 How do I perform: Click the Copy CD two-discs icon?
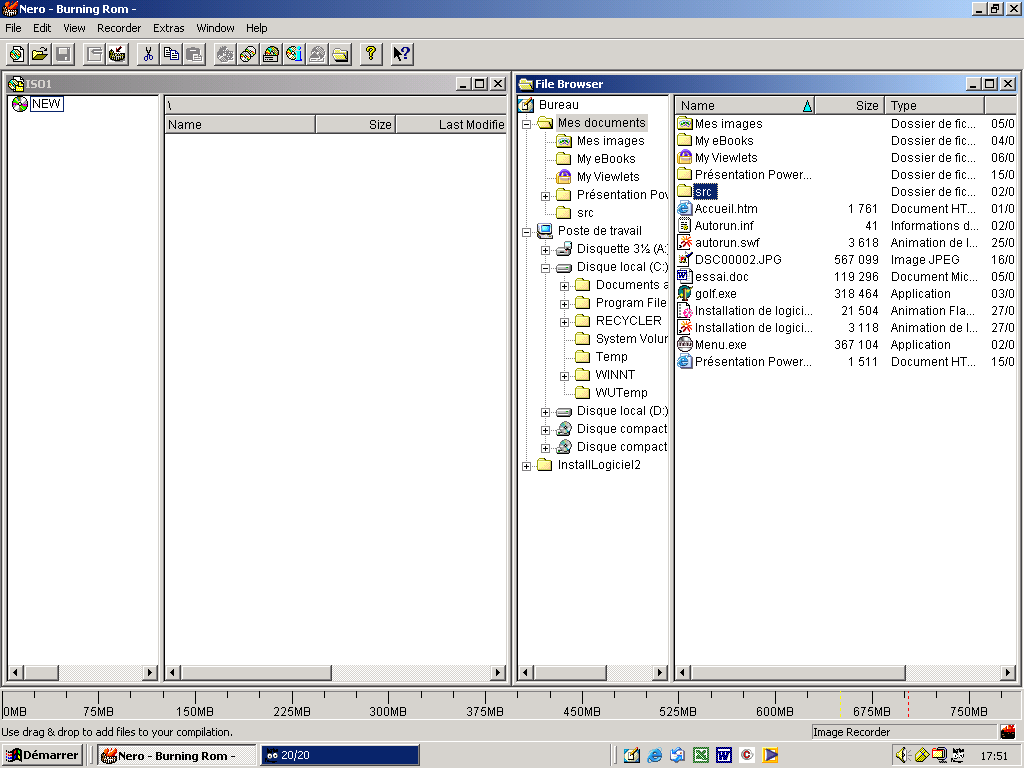pos(248,54)
